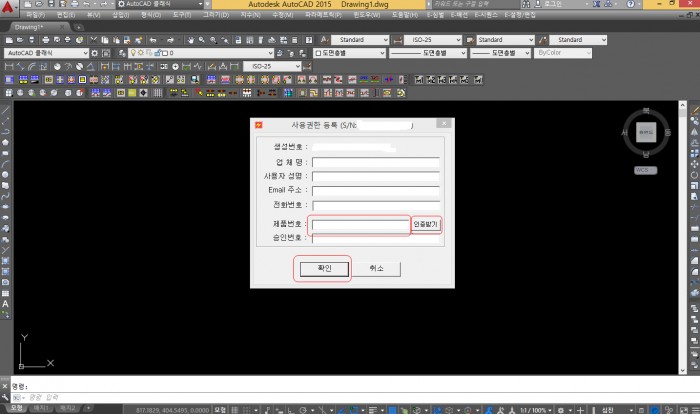Click the 확인 button in registration dialog
Screen dimensions: 700x414
pyautogui.click(x=324, y=268)
